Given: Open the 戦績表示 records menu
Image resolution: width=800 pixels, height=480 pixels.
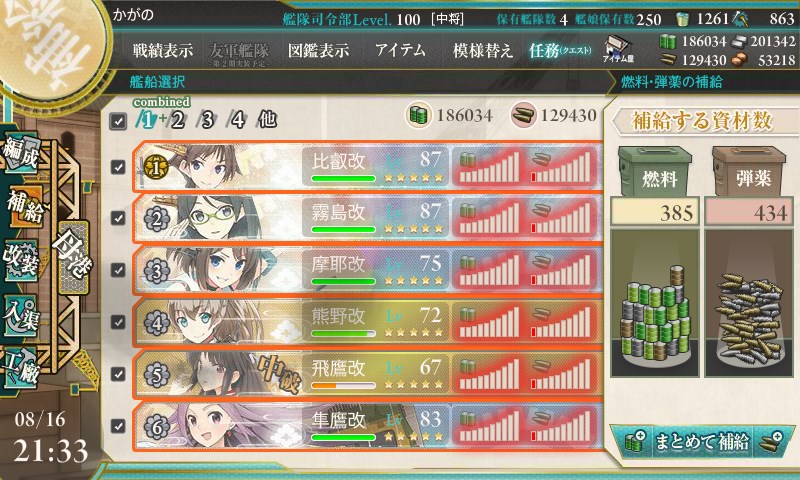Looking at the screenshot, I should coord(163,50).
